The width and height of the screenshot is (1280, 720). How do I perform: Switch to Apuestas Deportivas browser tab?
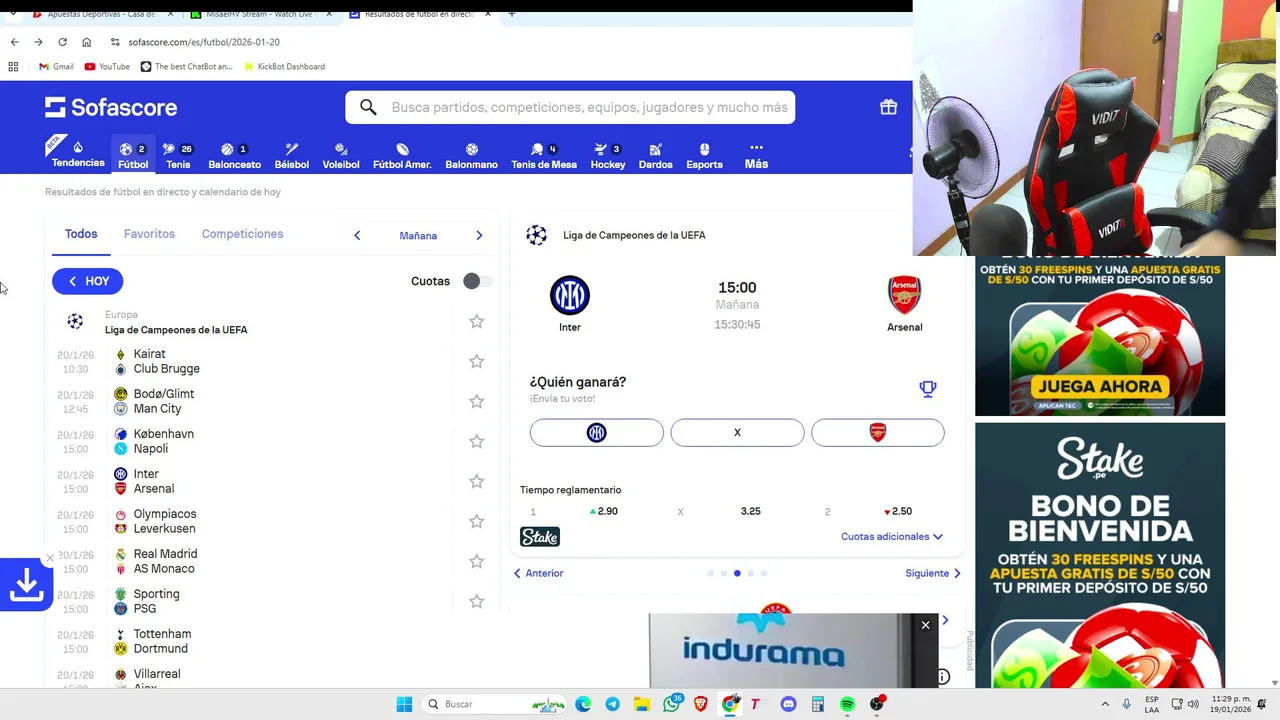[100, 14]
